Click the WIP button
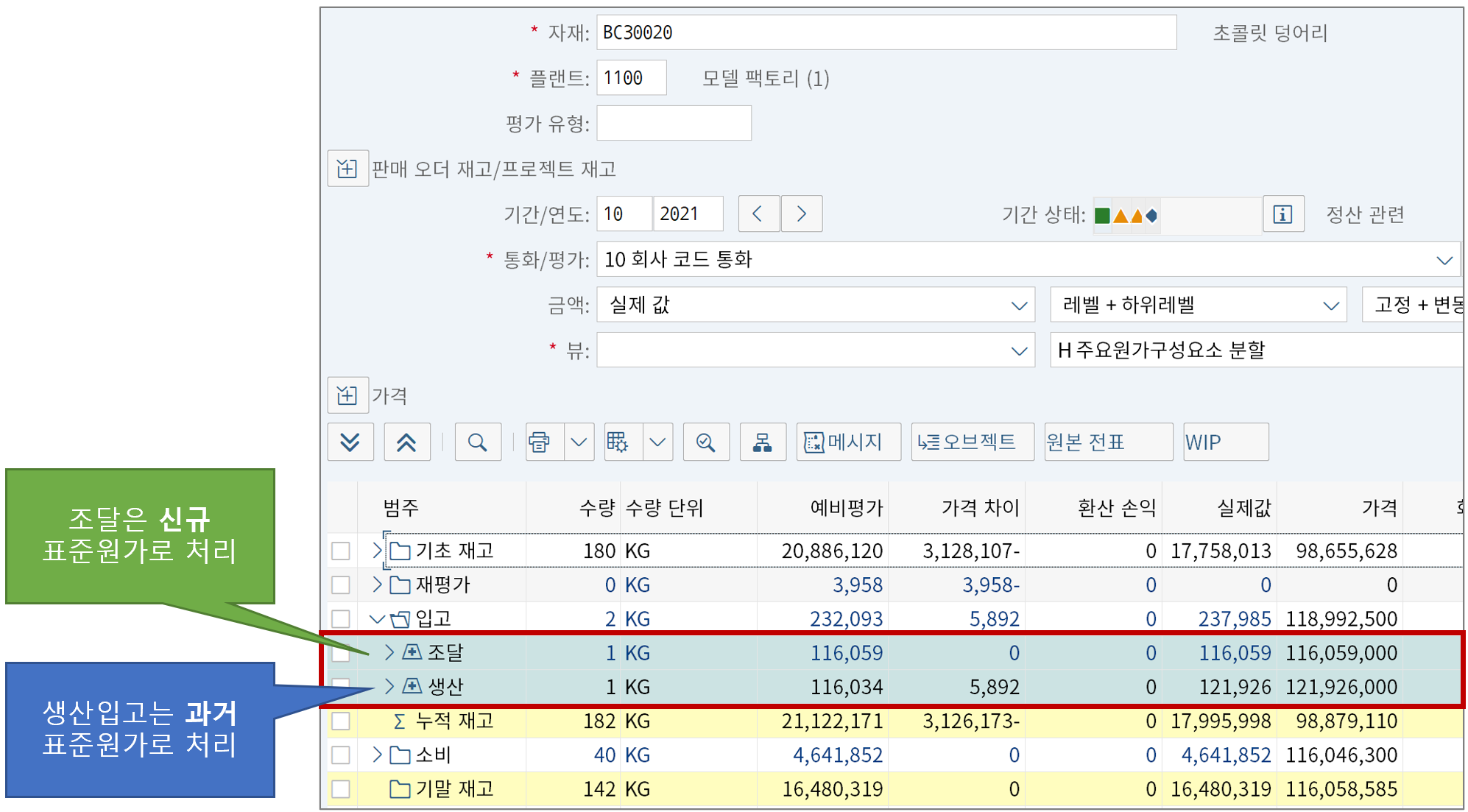Image resolution: width=1468 pixels, height=812 pixels. (x=1226, y=442)
